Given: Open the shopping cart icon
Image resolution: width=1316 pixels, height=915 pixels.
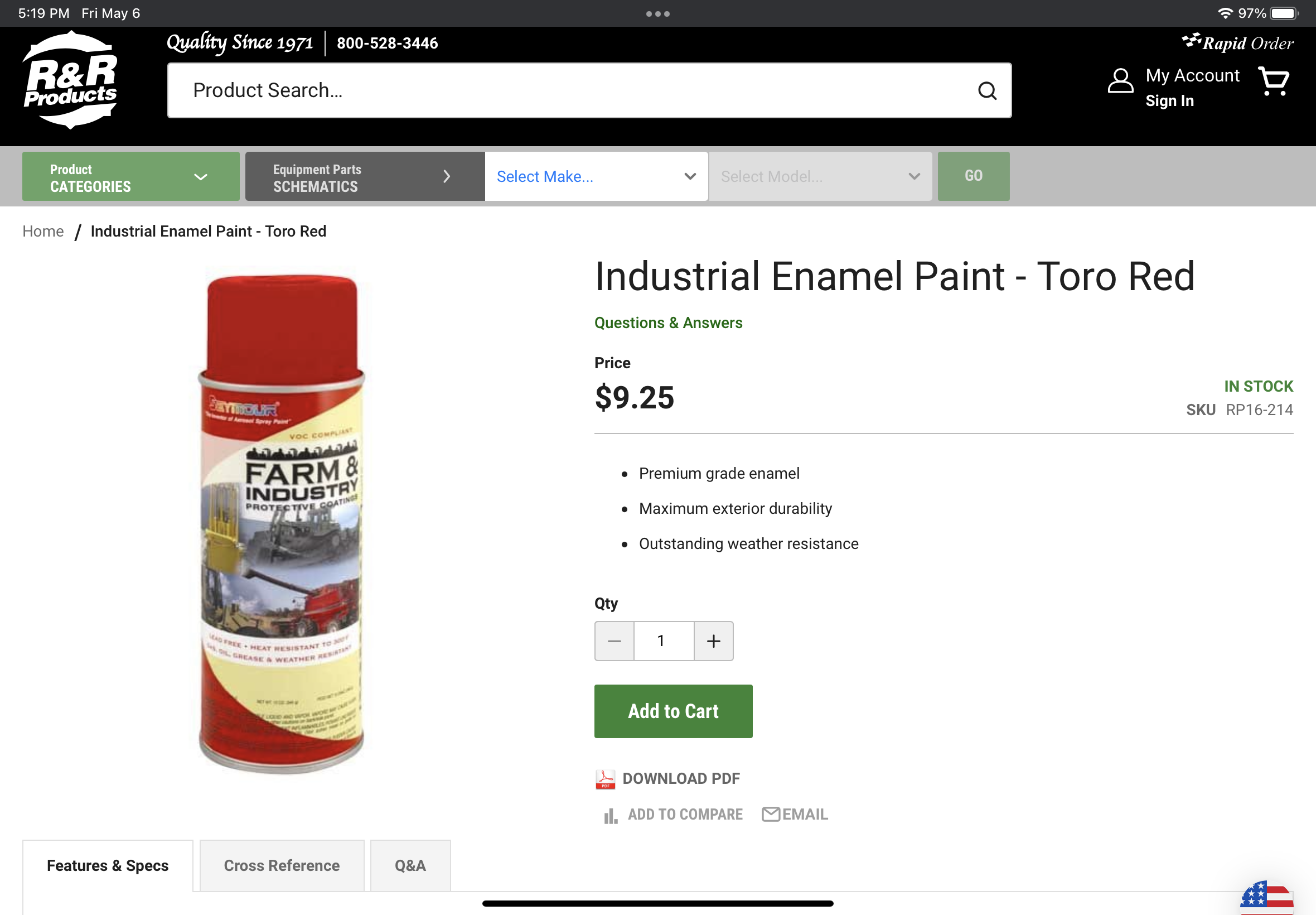Looking at the screenshot, I should pyautogui.click(x=1273, y=81).
